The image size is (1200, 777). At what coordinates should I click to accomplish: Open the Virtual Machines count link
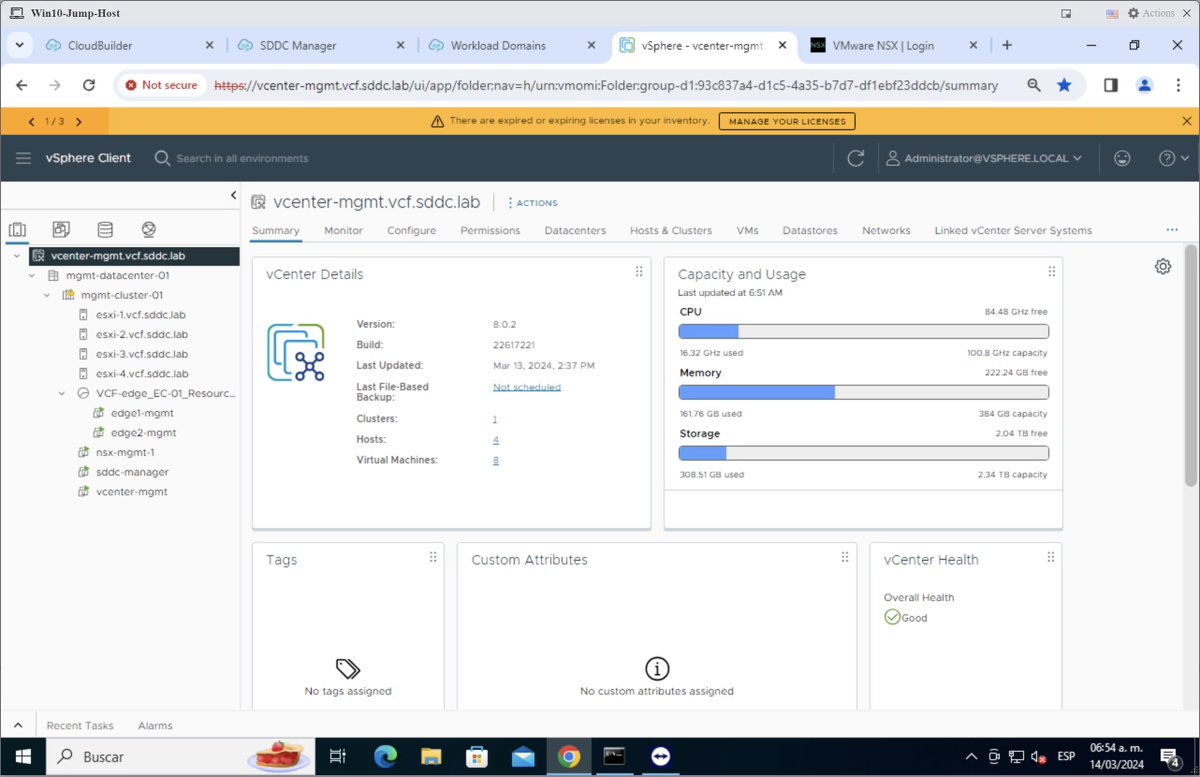pos(496,460)
